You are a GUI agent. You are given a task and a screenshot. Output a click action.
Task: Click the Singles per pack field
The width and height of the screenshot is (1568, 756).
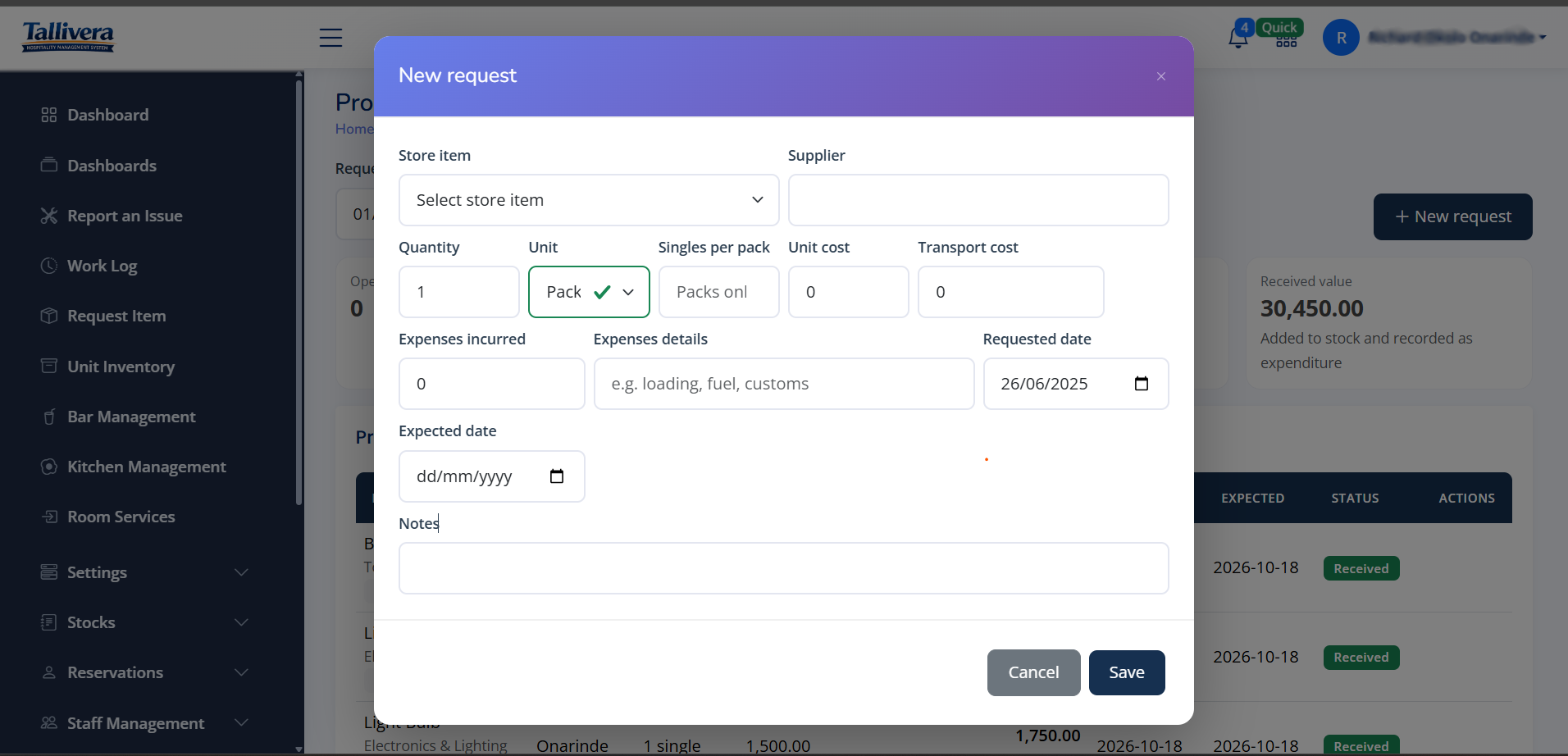tap(719, 292)
